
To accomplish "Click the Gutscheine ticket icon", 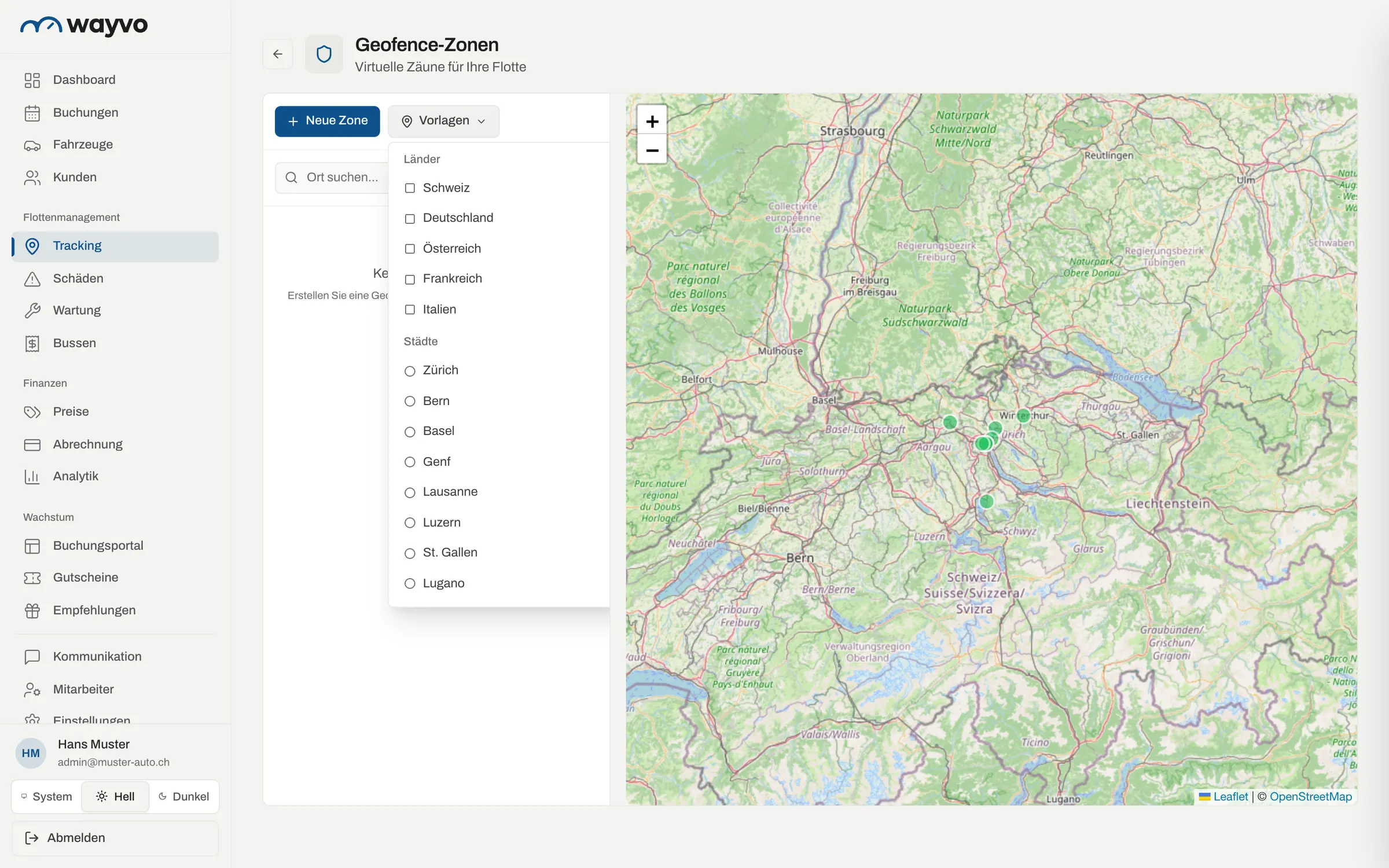I will (x=32, y=578).
